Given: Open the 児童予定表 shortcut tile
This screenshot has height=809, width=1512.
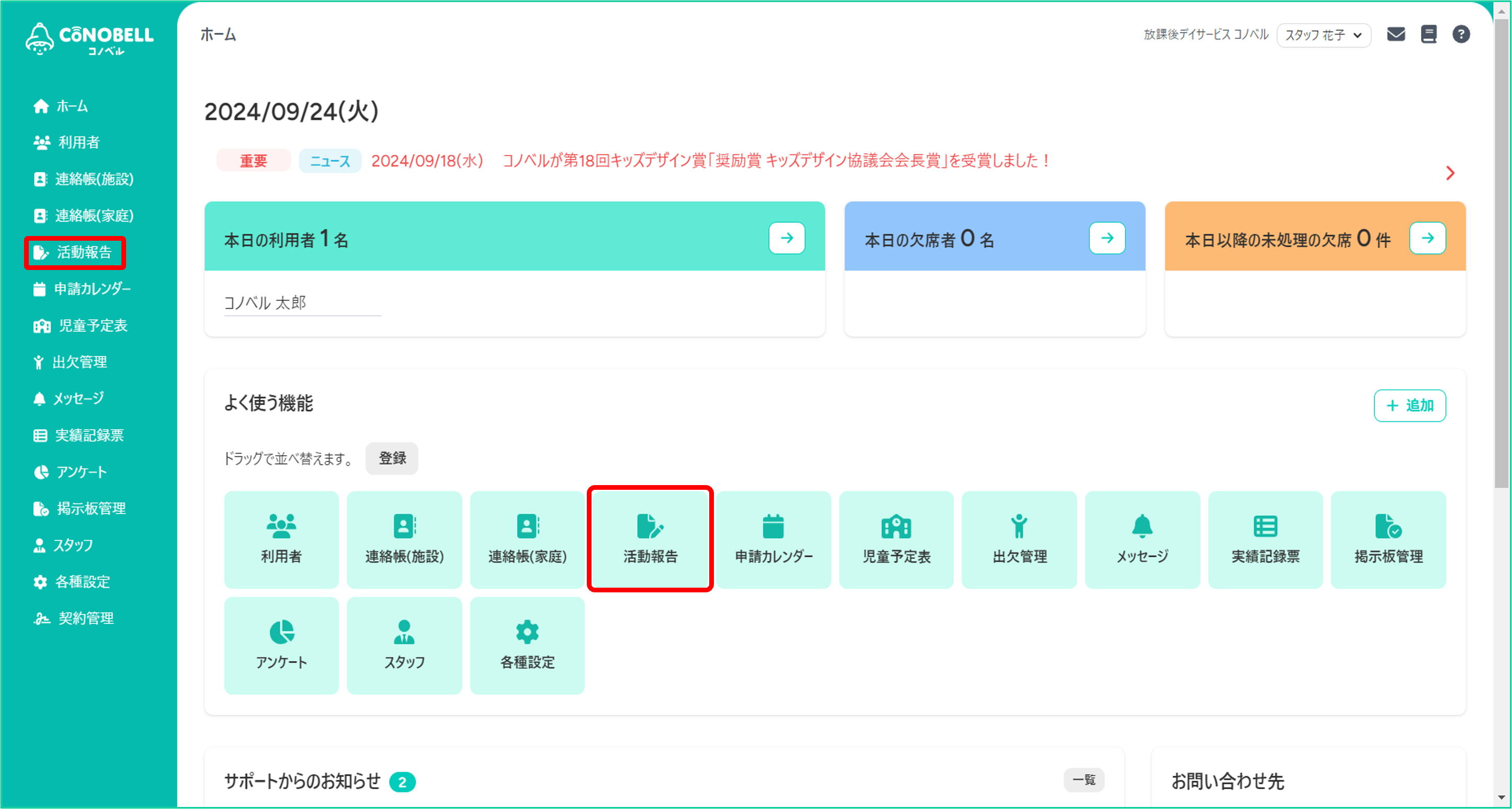Looking at the screenshot, I should pos(896,540).
